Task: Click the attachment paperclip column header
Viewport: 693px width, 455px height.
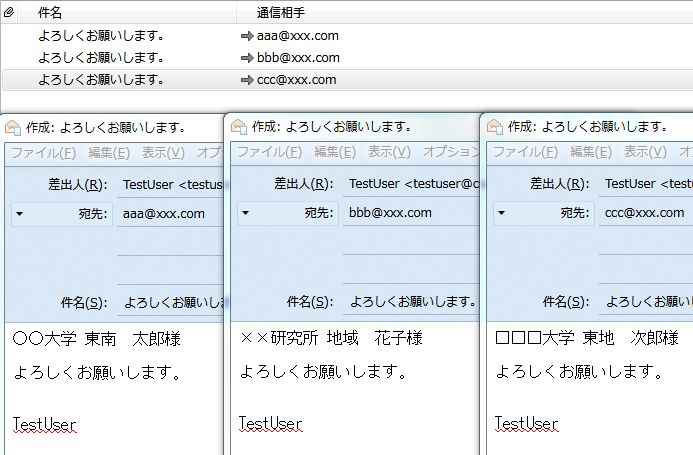Action: [x=9, y=12]
